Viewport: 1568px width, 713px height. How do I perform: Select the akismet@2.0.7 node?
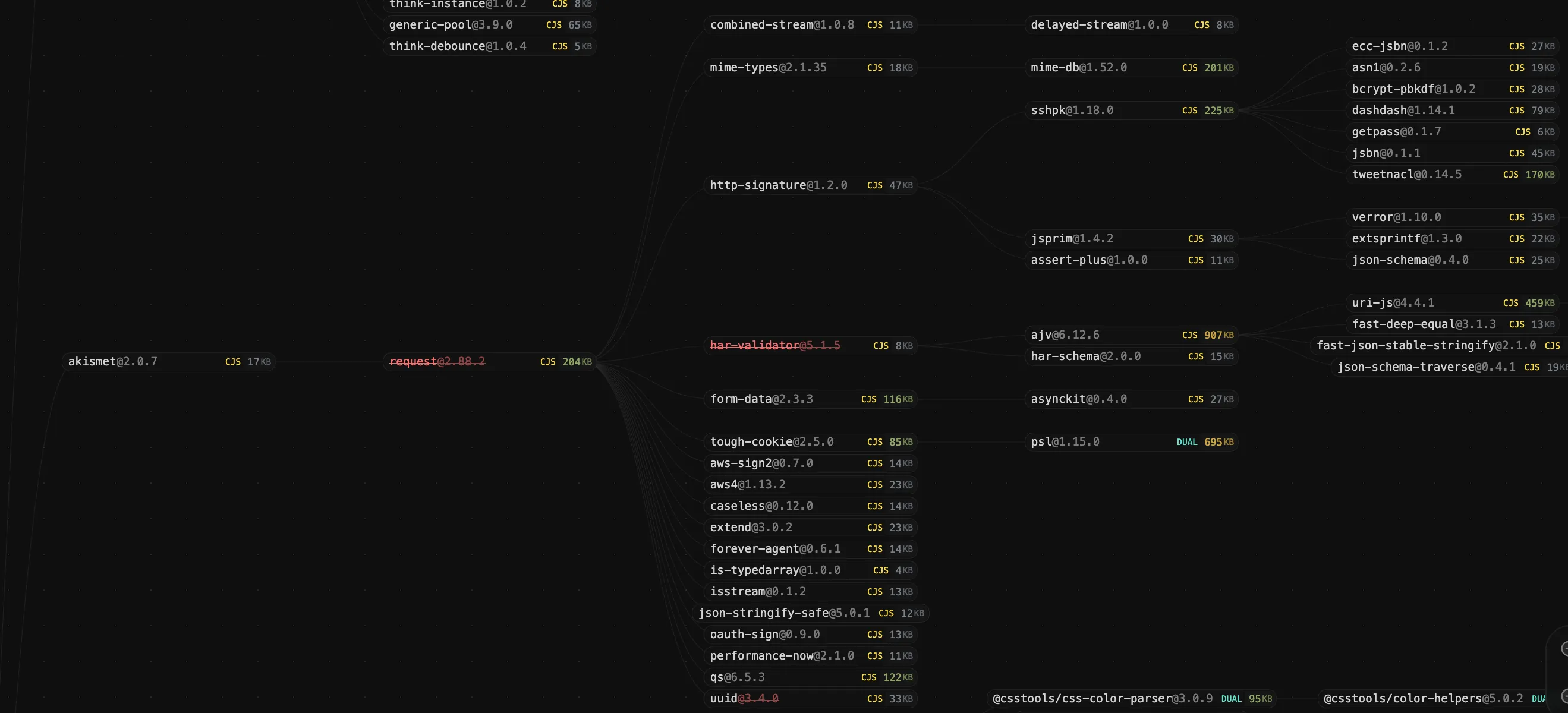point(112,361)
